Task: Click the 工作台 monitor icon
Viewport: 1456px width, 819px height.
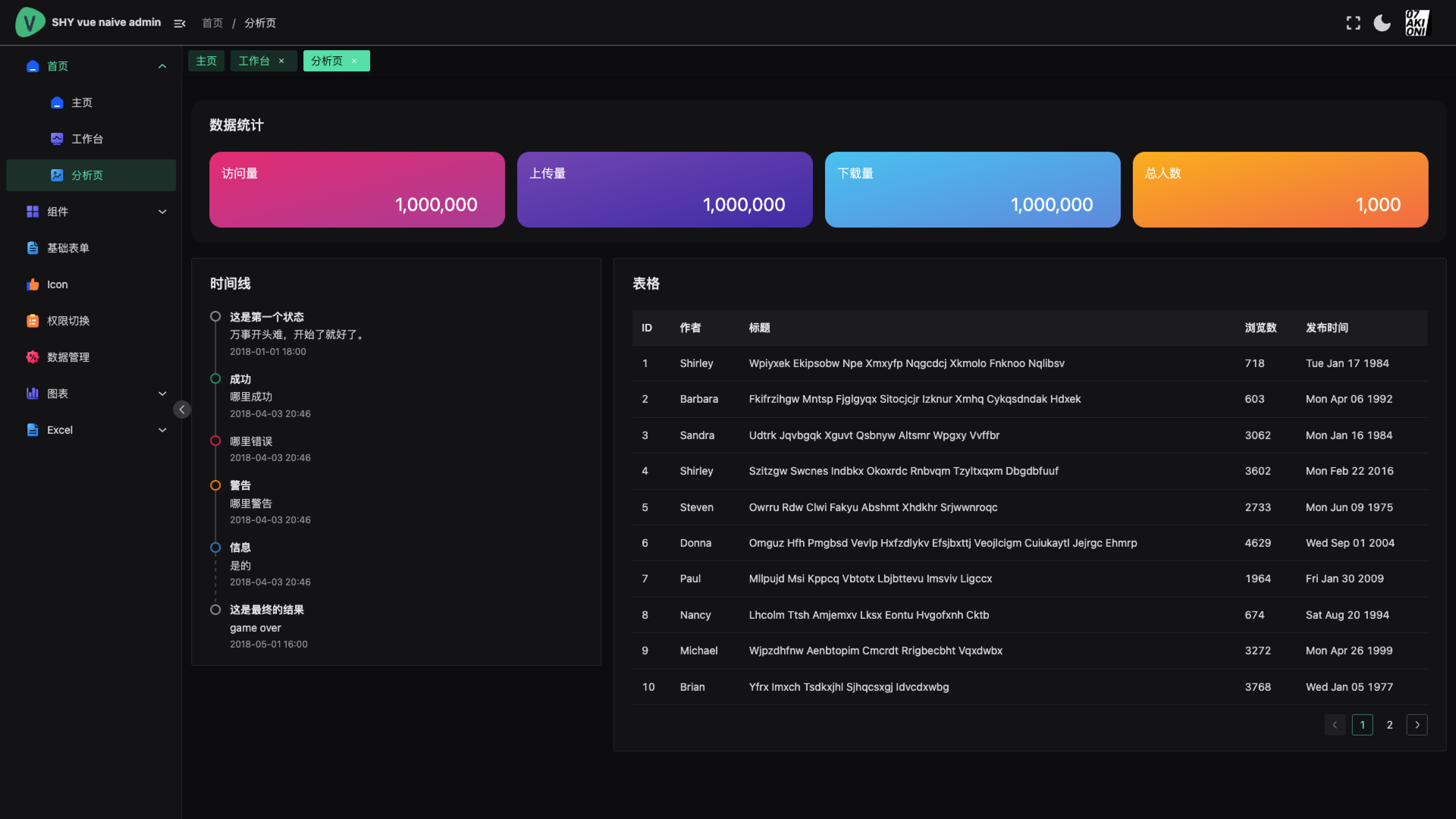Action: 57,139
